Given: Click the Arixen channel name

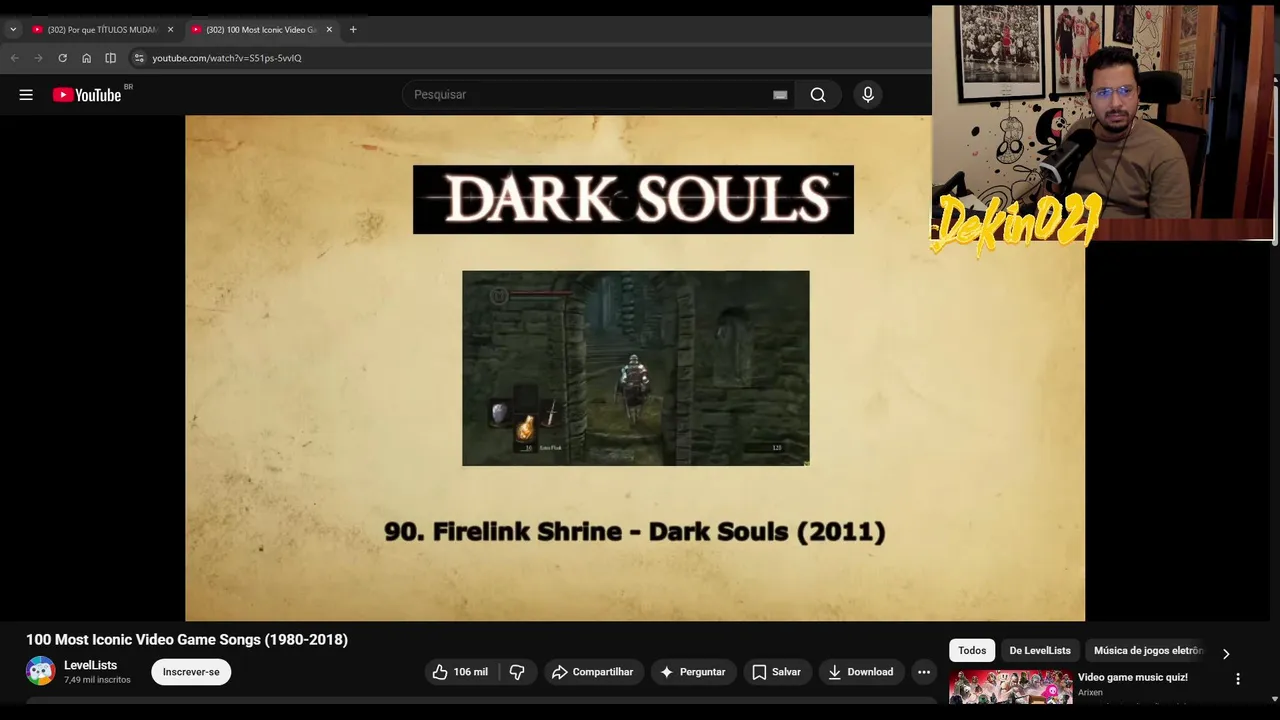Looking at the screenshot, I should pyautogui.click(x=1090, y=692).
